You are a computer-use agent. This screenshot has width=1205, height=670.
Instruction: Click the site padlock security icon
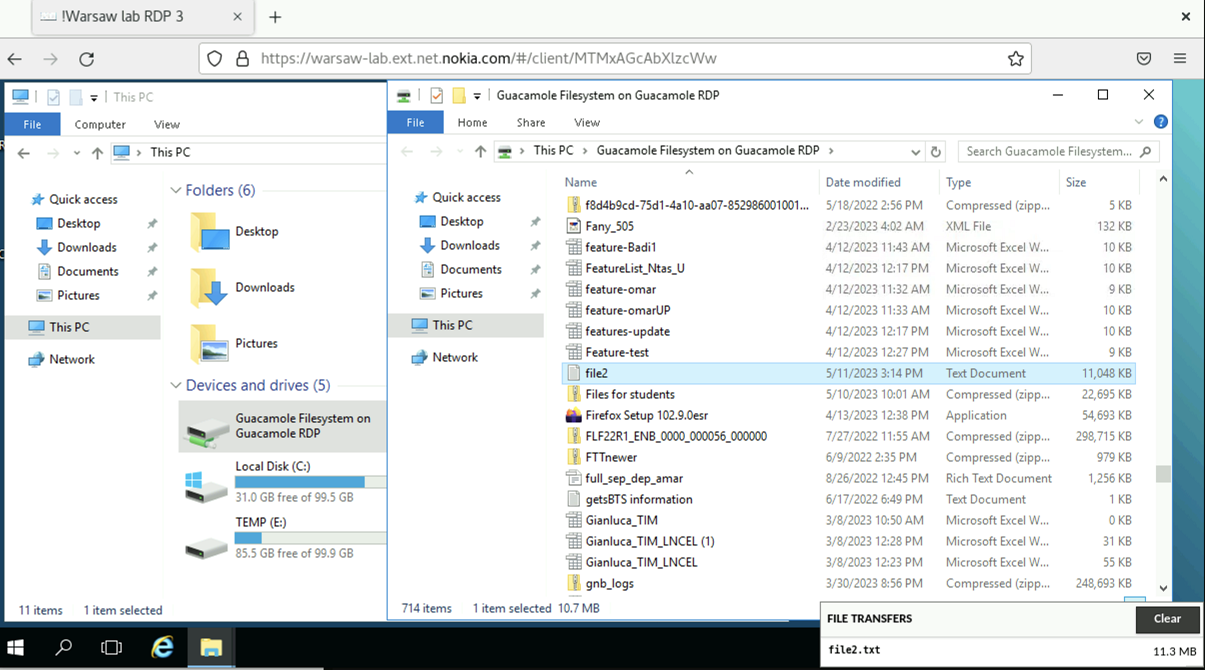[241, 59]
